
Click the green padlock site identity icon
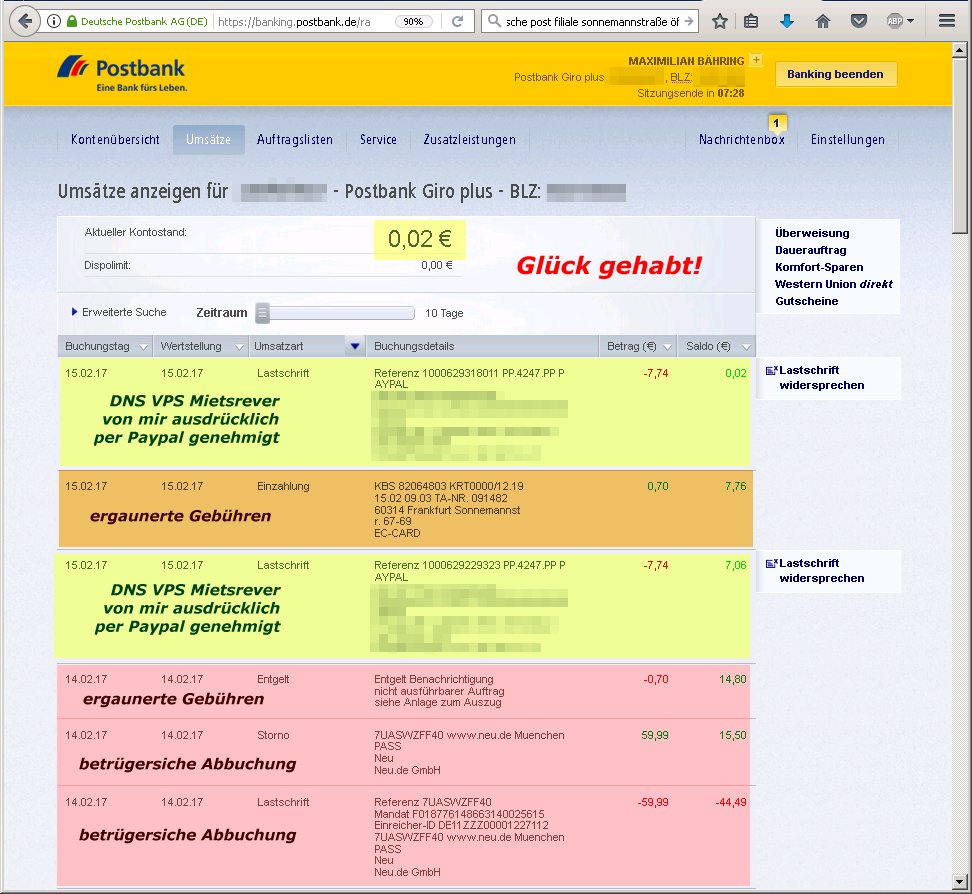coord(71,21)
